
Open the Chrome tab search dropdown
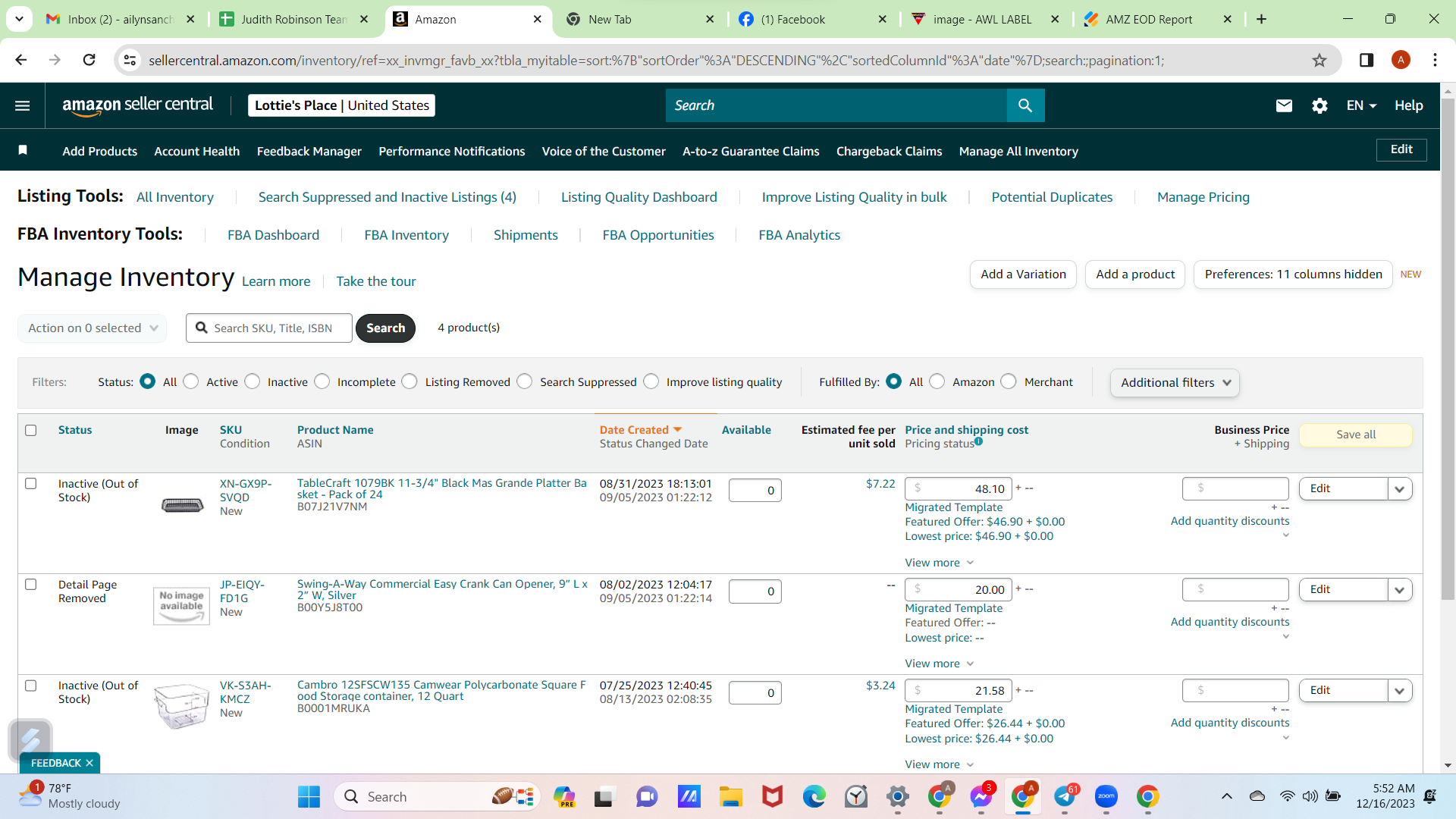19,19
